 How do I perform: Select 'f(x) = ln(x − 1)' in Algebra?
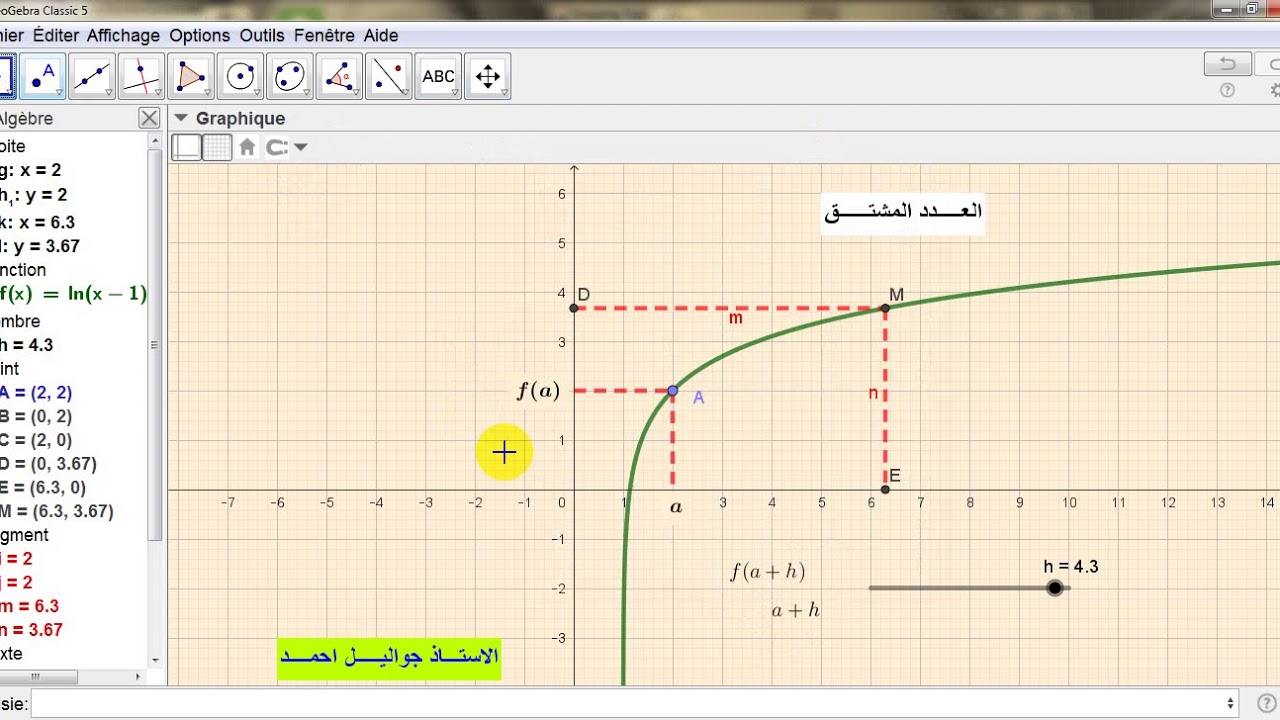(74, 294)
